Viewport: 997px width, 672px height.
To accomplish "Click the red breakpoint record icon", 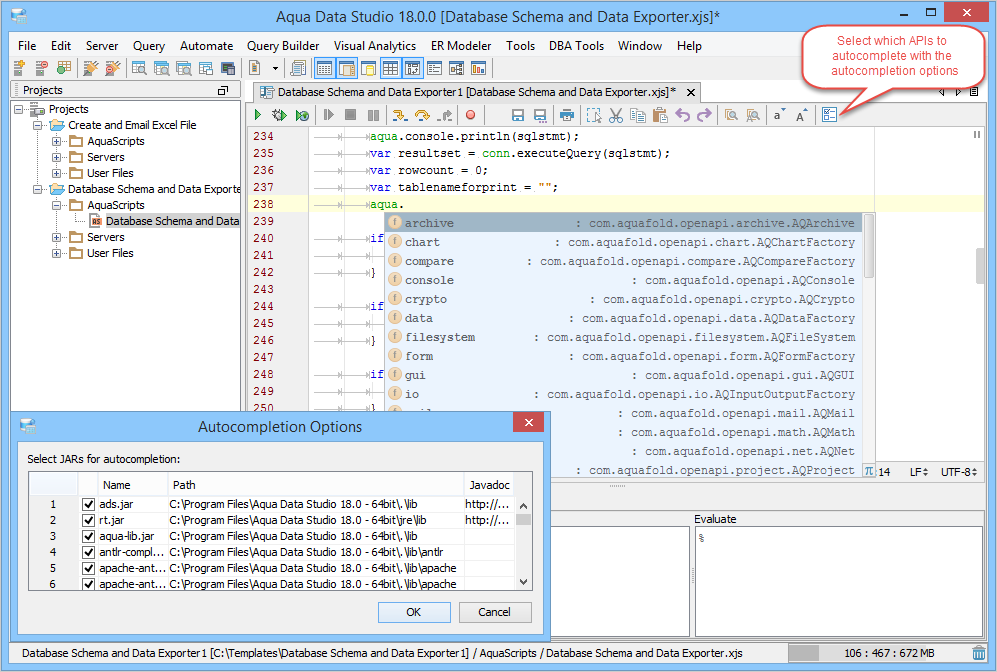I will click(471, 115).
